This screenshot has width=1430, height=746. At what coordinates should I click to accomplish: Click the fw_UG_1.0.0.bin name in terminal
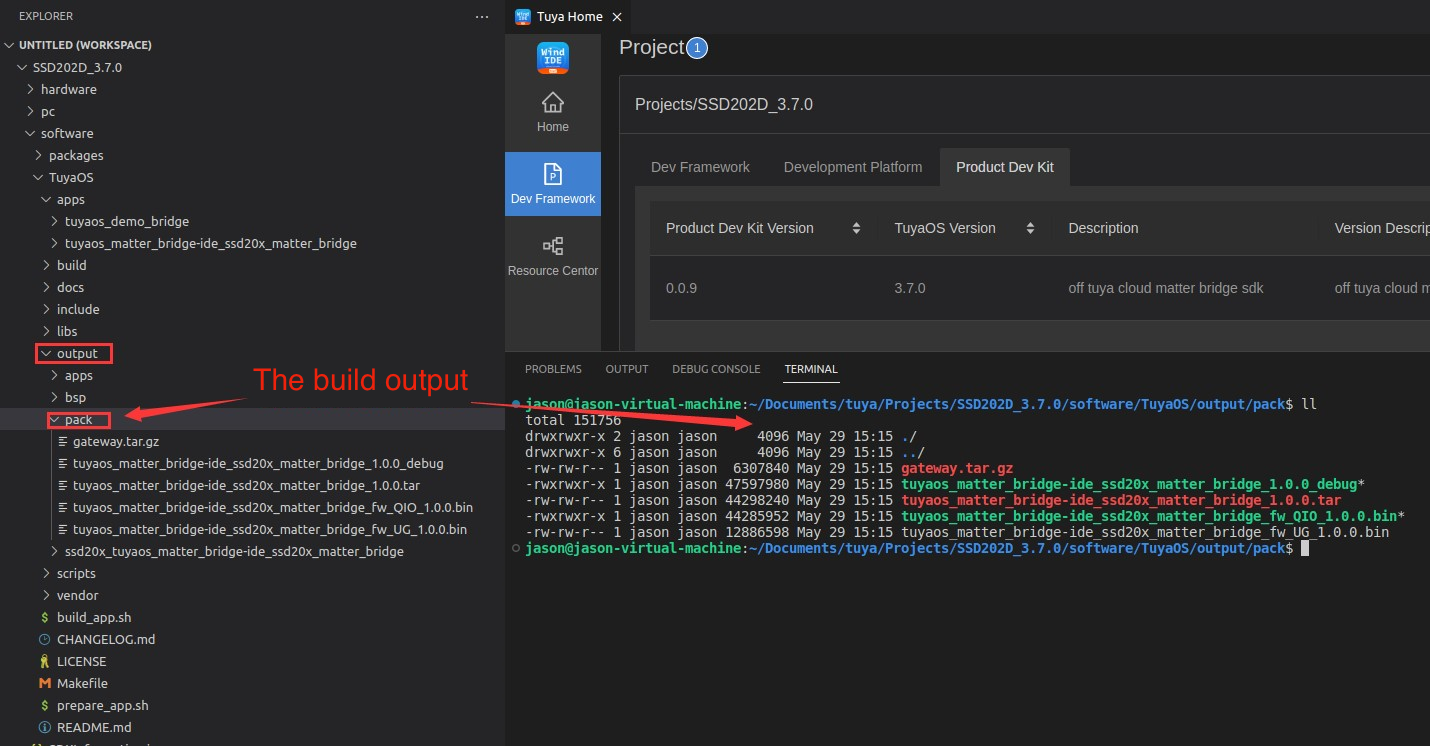point(1145,532)
